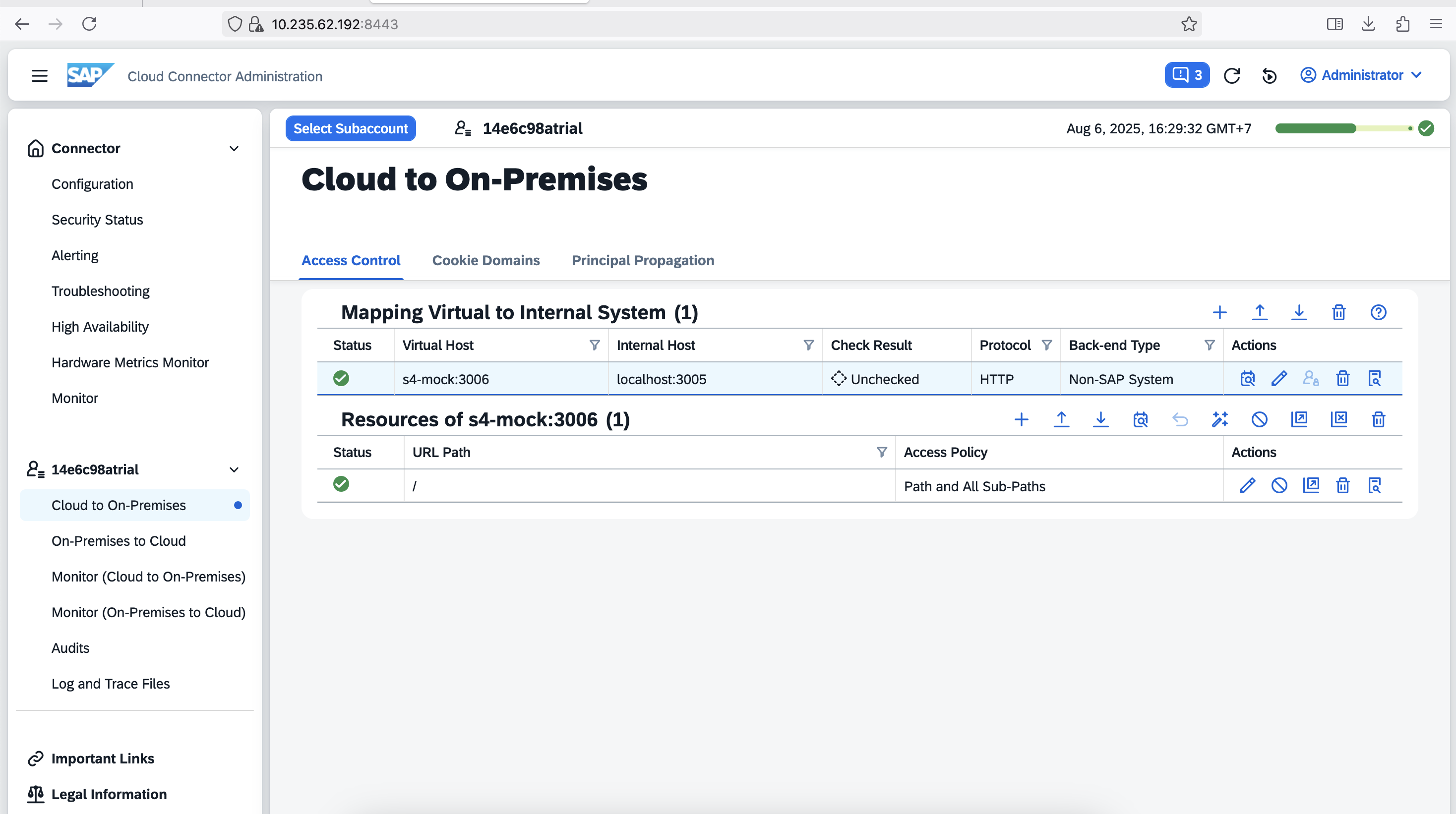Go to Alerting in the sidebar
1456x814 pixels.
pyautogui.click(x=75, y=255)
